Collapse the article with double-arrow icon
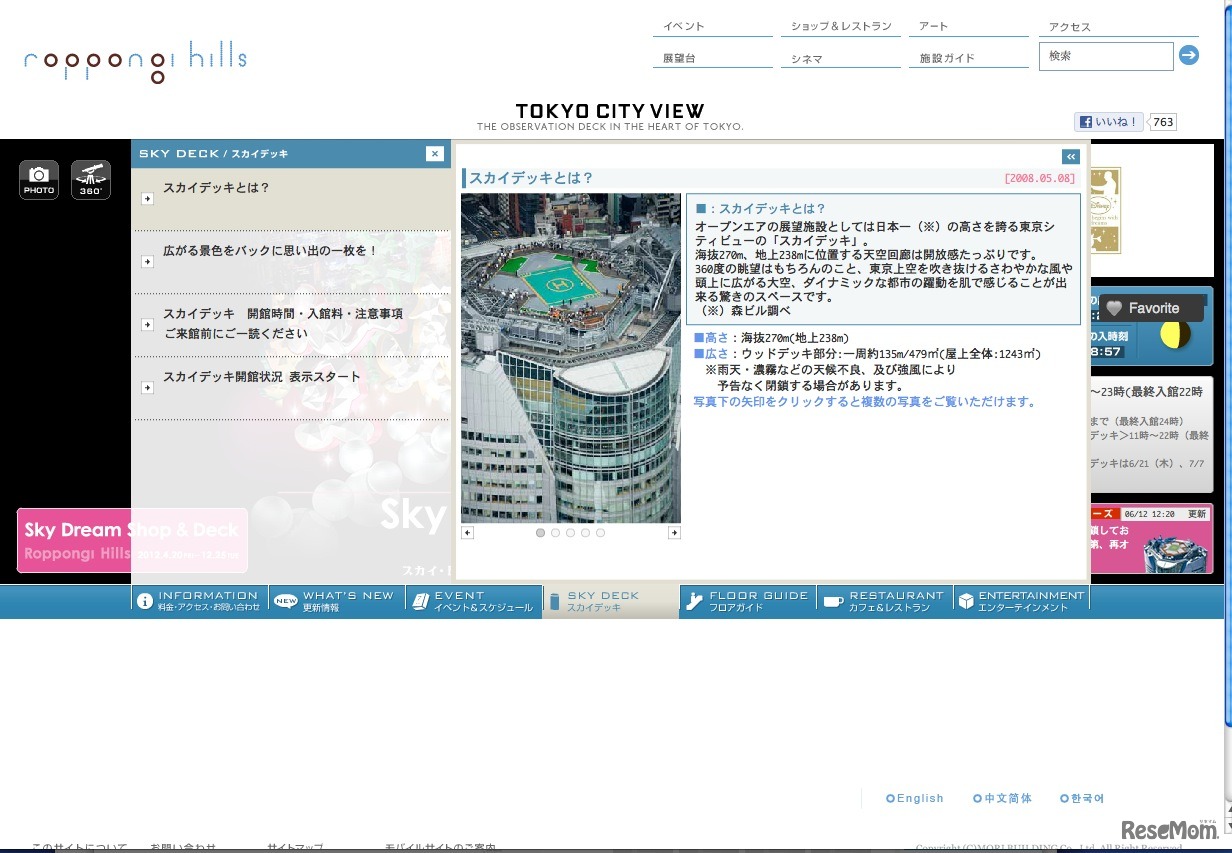This screenshot has height=853, width=1232. [x=1071, y=157]
